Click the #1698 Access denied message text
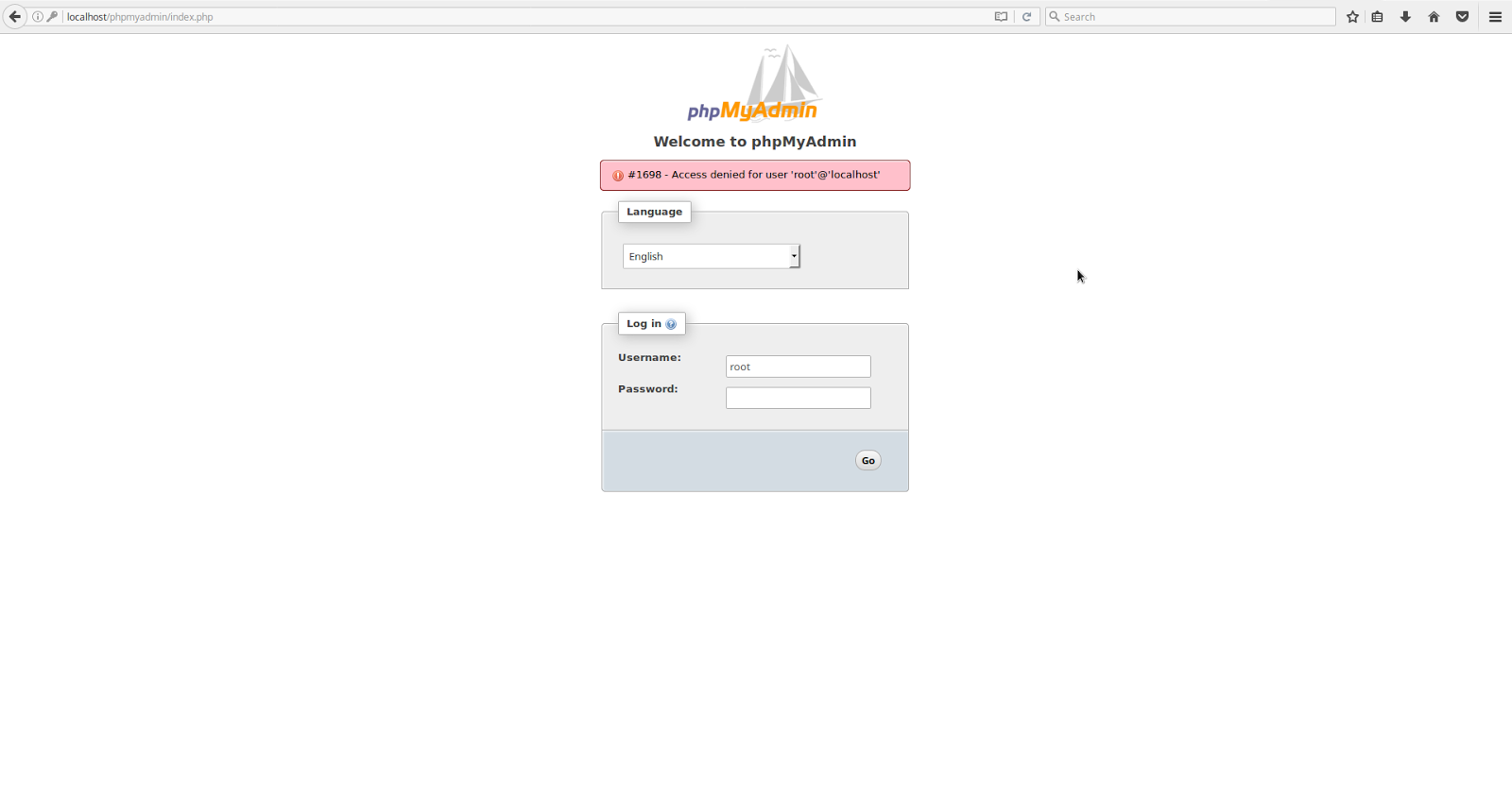1512x785 pixels. pyautogui.click(x=753, y=175)
